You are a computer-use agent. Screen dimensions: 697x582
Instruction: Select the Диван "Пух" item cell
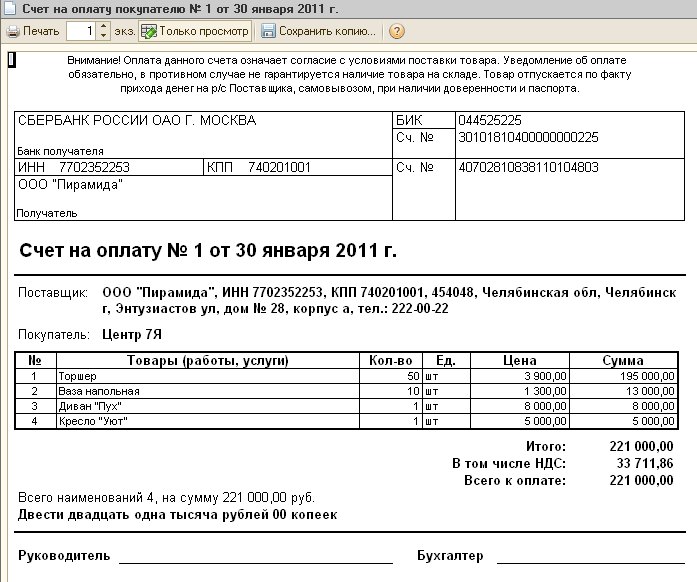click(x=208, y=406)
